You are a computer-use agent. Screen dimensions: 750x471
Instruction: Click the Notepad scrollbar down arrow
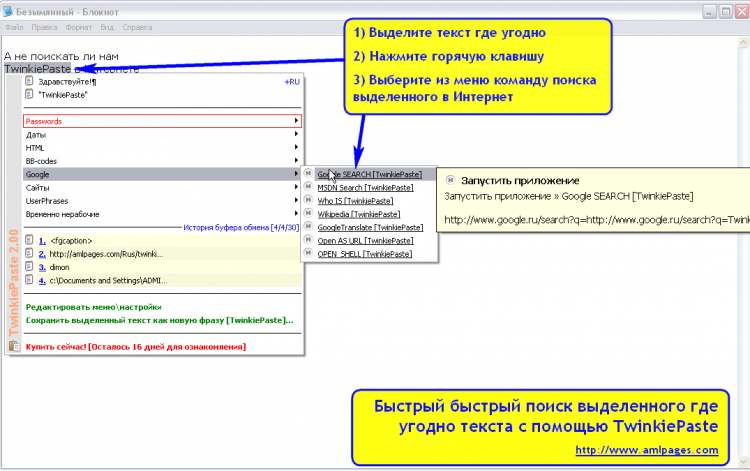click(x=743, y=462)
